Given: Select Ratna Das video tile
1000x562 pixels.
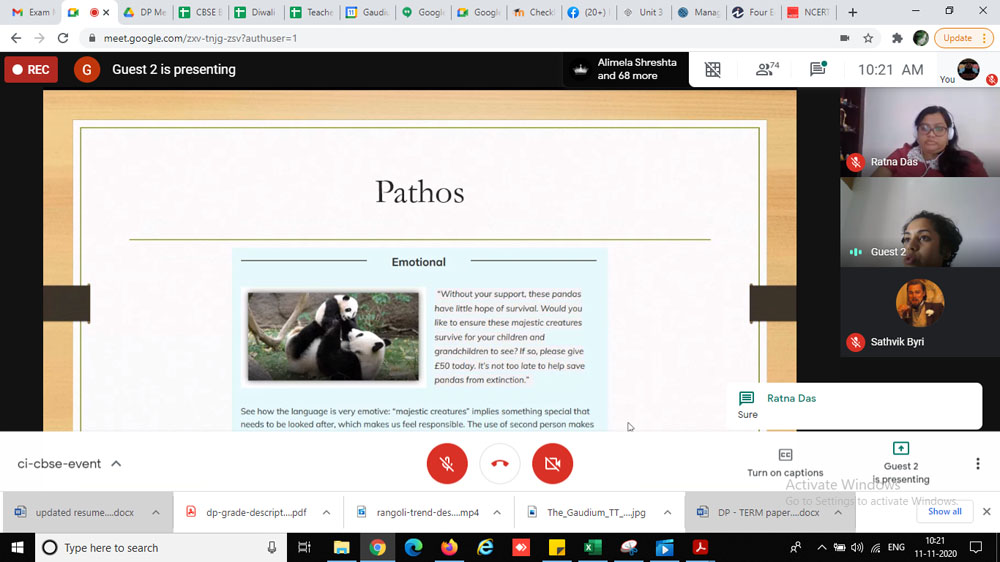Looking at the screenshot, I should [920, 132].
